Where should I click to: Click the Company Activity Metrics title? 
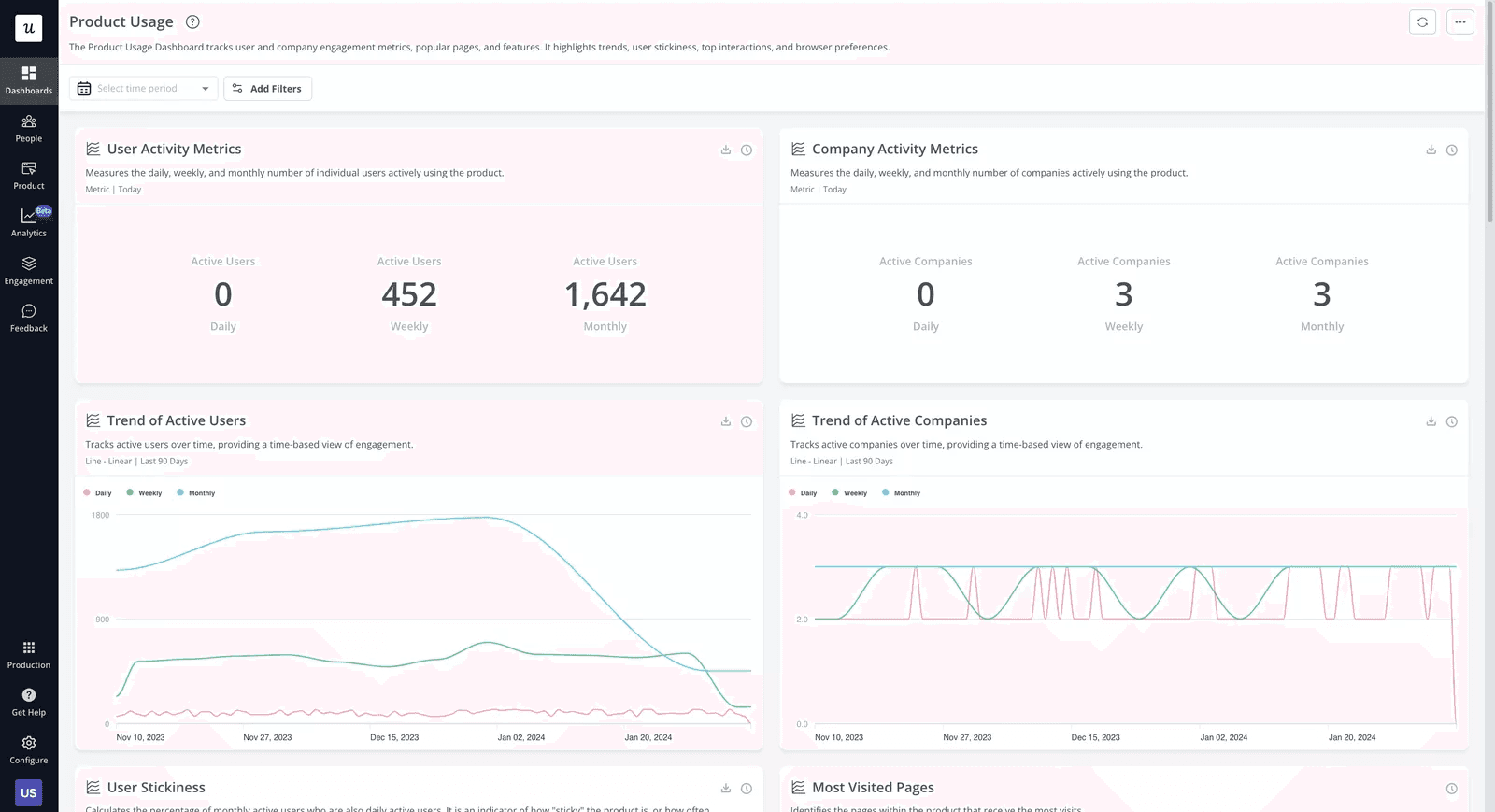[895, 149]
